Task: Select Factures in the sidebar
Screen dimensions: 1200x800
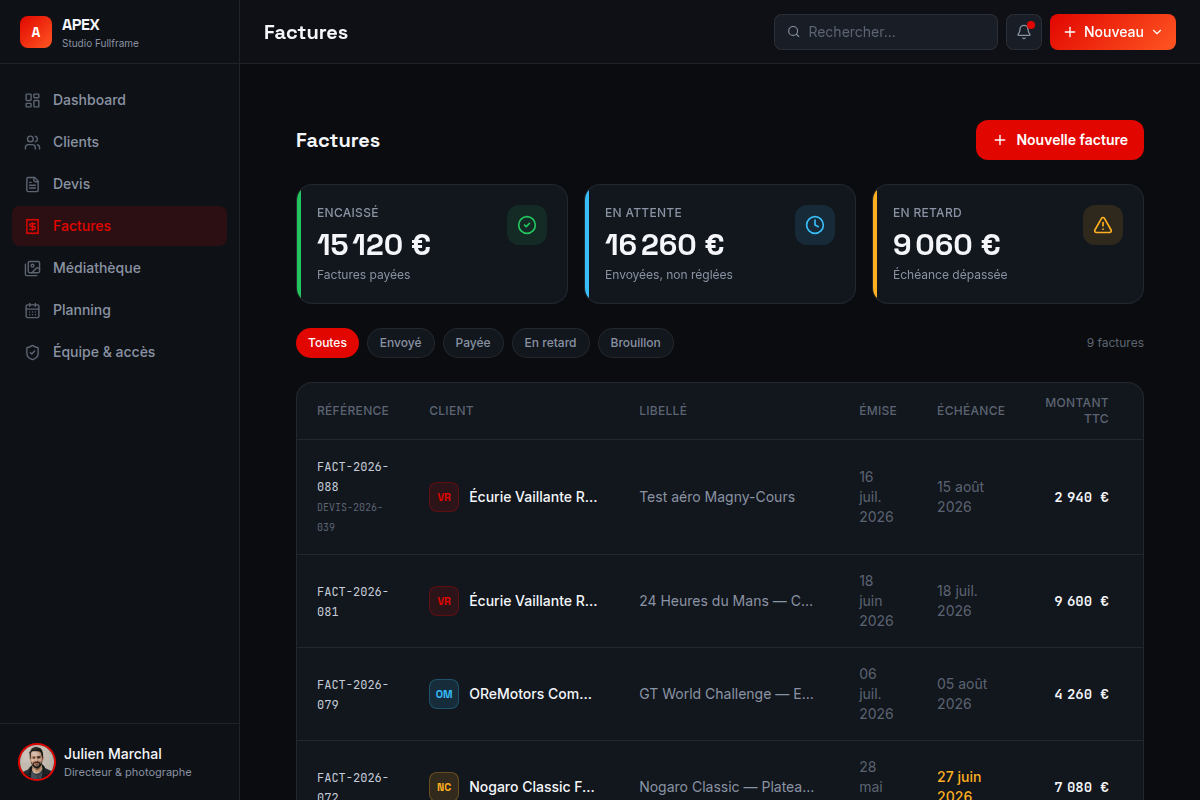Action: [120, 226]
